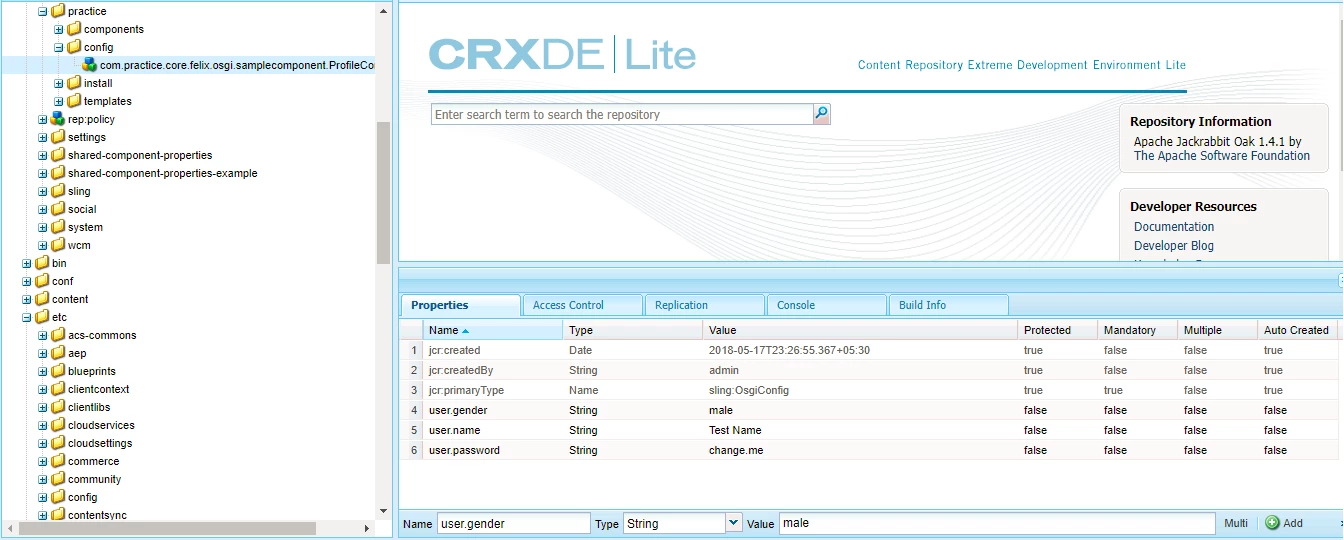Screen dimensions: 1344x540
Task: Click the templates folder icon
Action: pos(74,101)
